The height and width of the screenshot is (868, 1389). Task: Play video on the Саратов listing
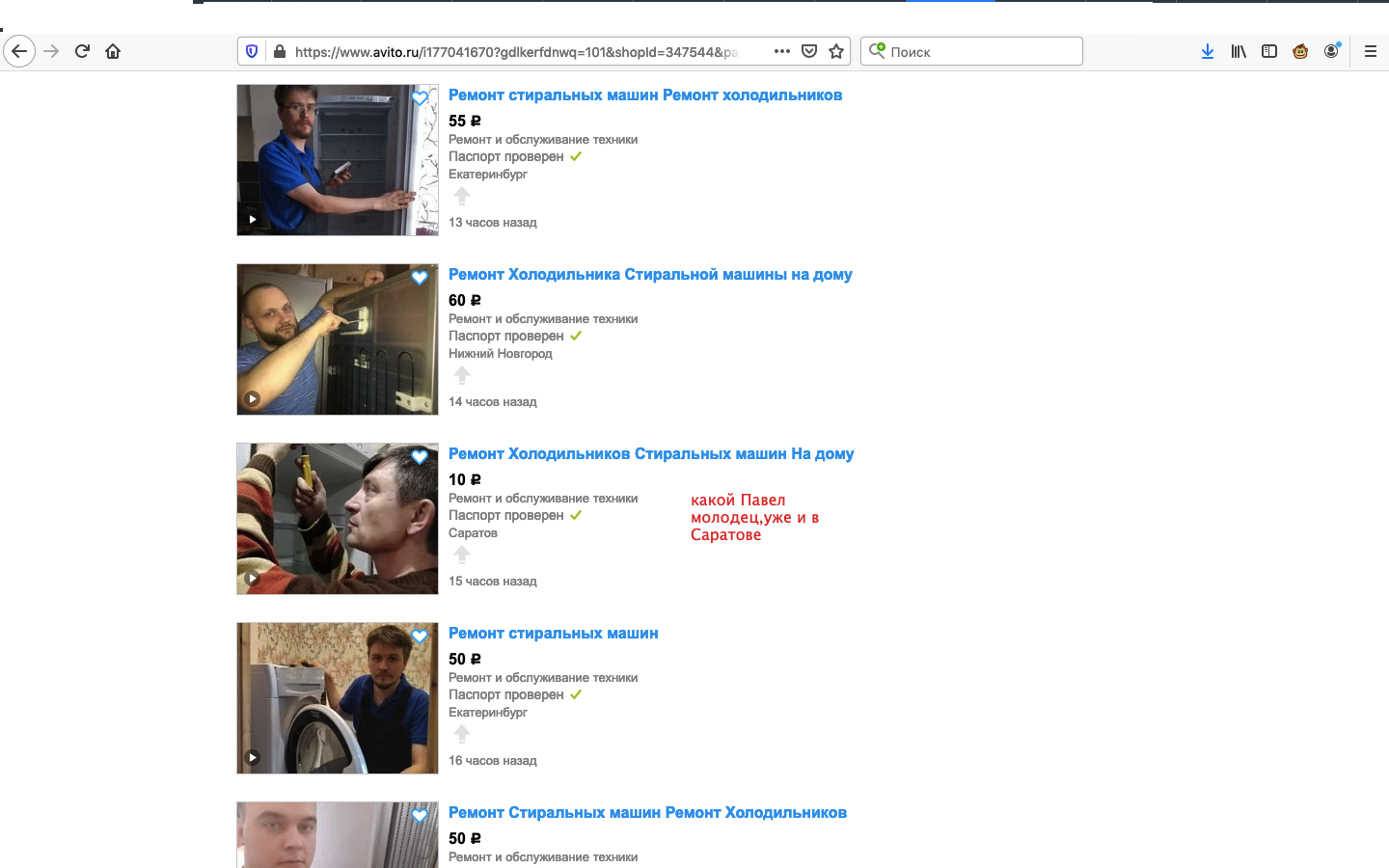(252, 578)
